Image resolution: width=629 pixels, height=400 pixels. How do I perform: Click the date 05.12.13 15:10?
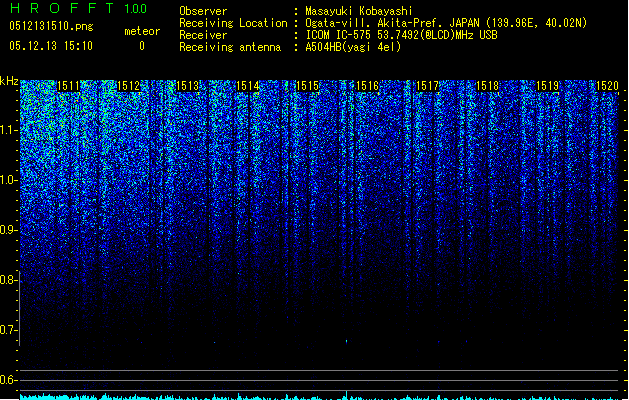[x=51, y=46]
